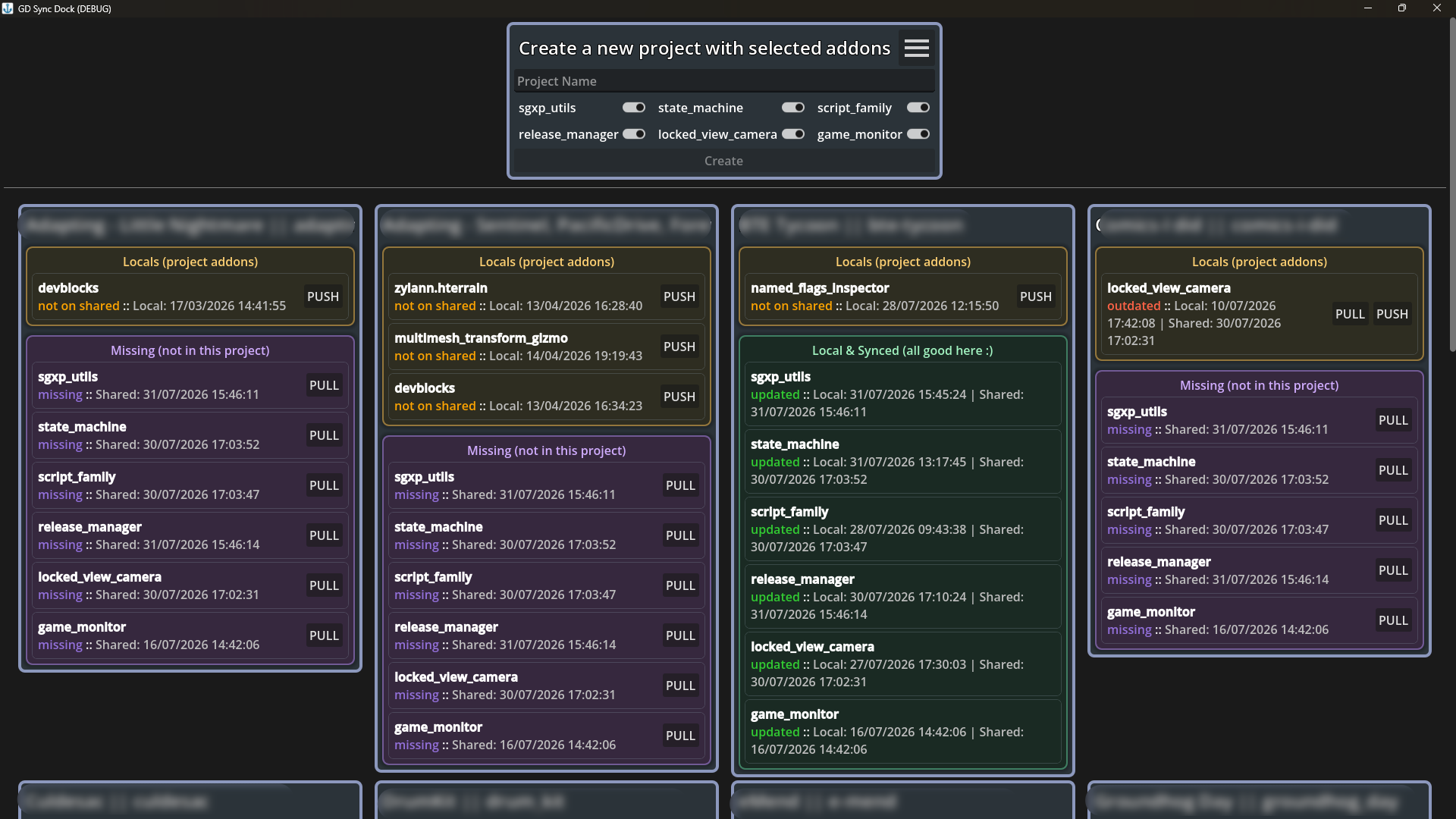Screen dimensions: 1456x819
Task: Select the 'outdated' status label
Action: pyautogui.click(x=1134, y=306)
